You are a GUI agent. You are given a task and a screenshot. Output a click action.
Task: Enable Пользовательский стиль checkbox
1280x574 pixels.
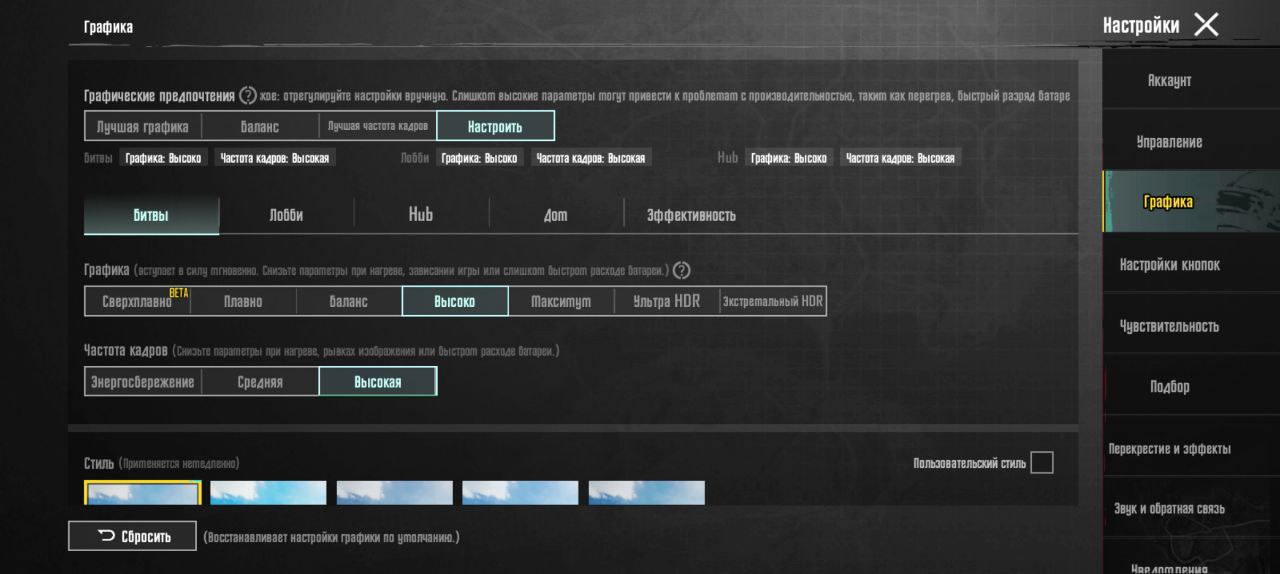pyautogui.click(x=1042, y=463)
